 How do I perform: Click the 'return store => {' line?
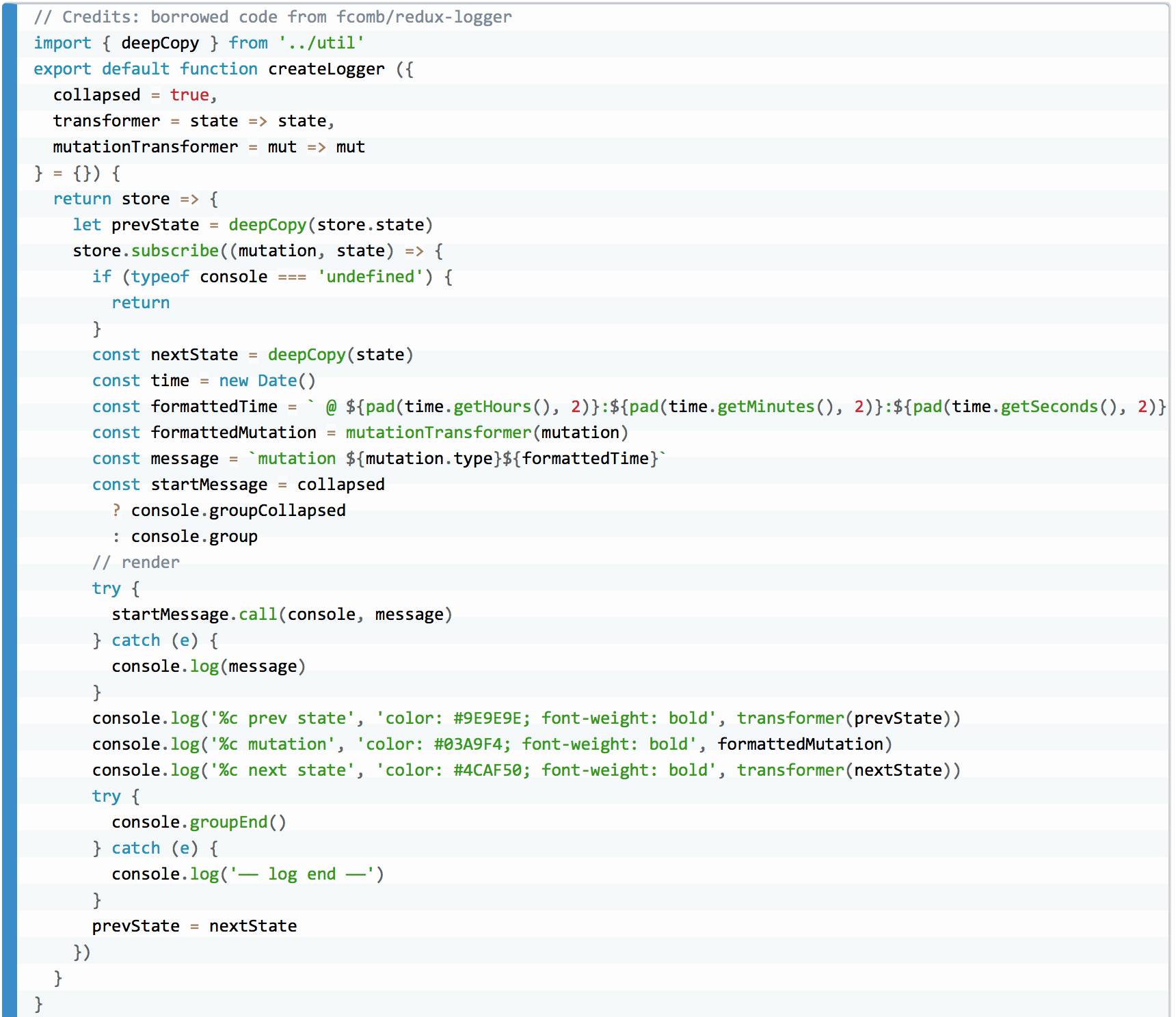136,199
